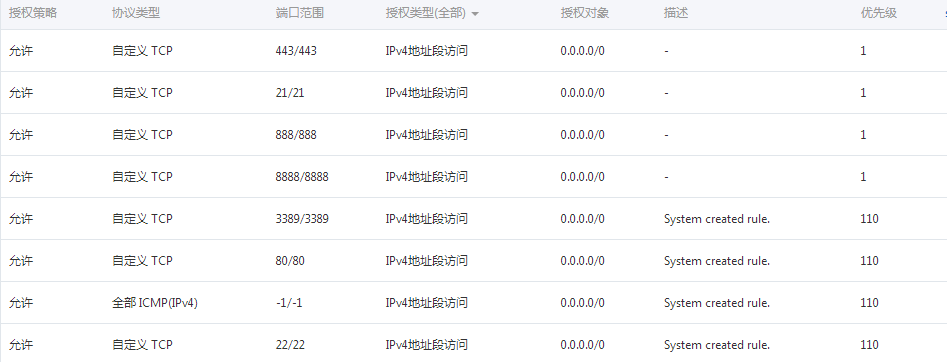
Task: Click IPv4地址段访问 in the 8888/8888 row
Action: pos(426,176)
